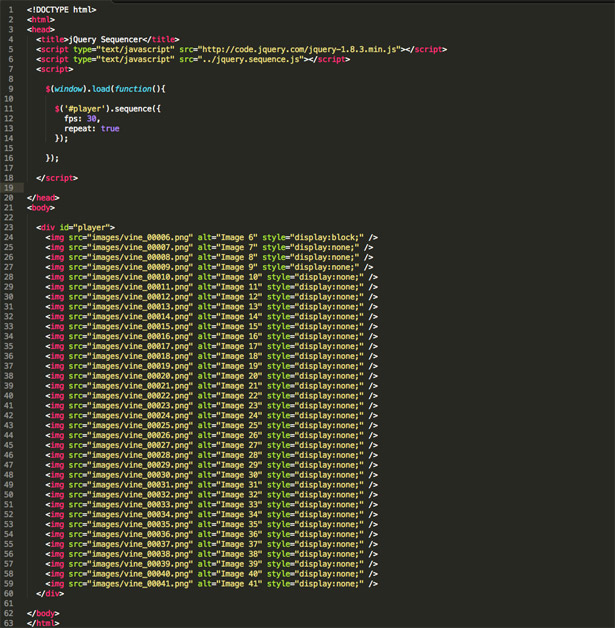Screen dimensions: 615x628
Task: Click line number 1 in the gutter
Action: tap(11, 10)
